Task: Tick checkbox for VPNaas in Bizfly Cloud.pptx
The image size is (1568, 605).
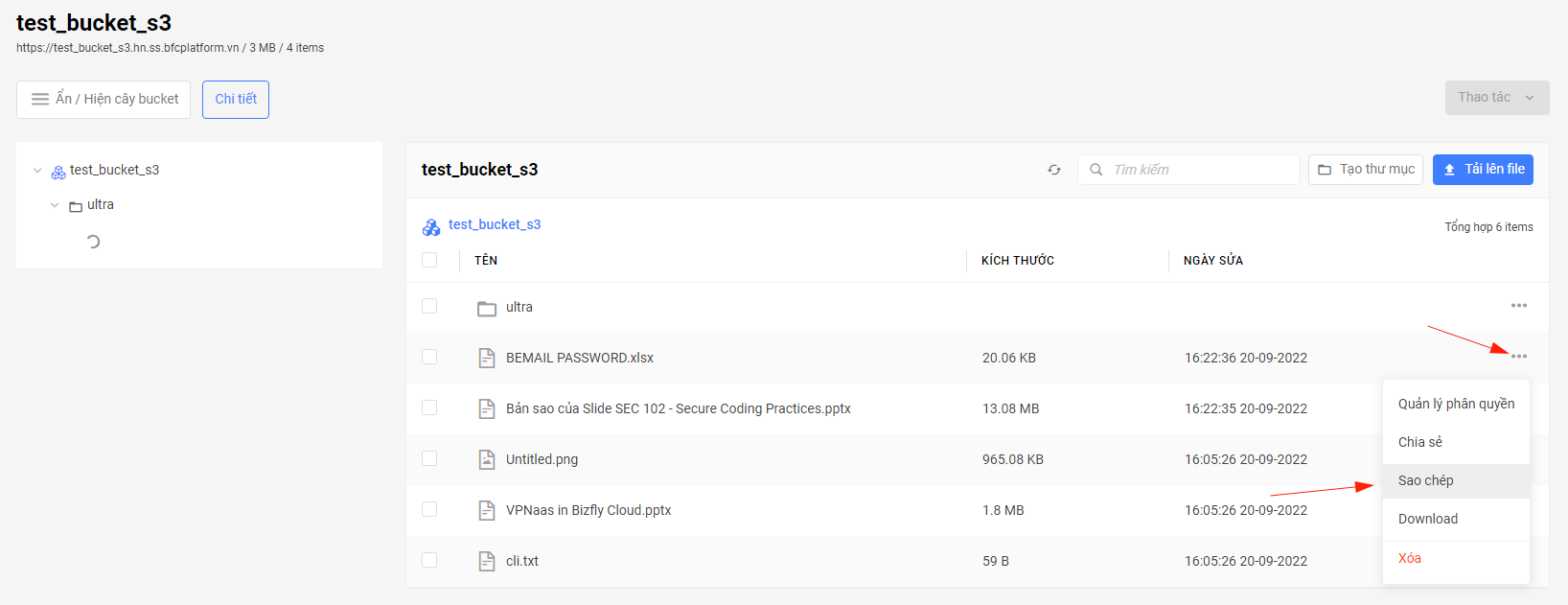Action: pos(429,509)
